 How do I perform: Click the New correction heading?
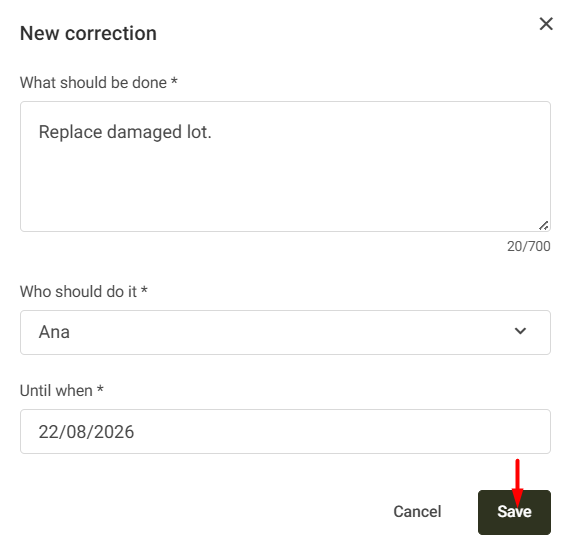coord(88,33)
